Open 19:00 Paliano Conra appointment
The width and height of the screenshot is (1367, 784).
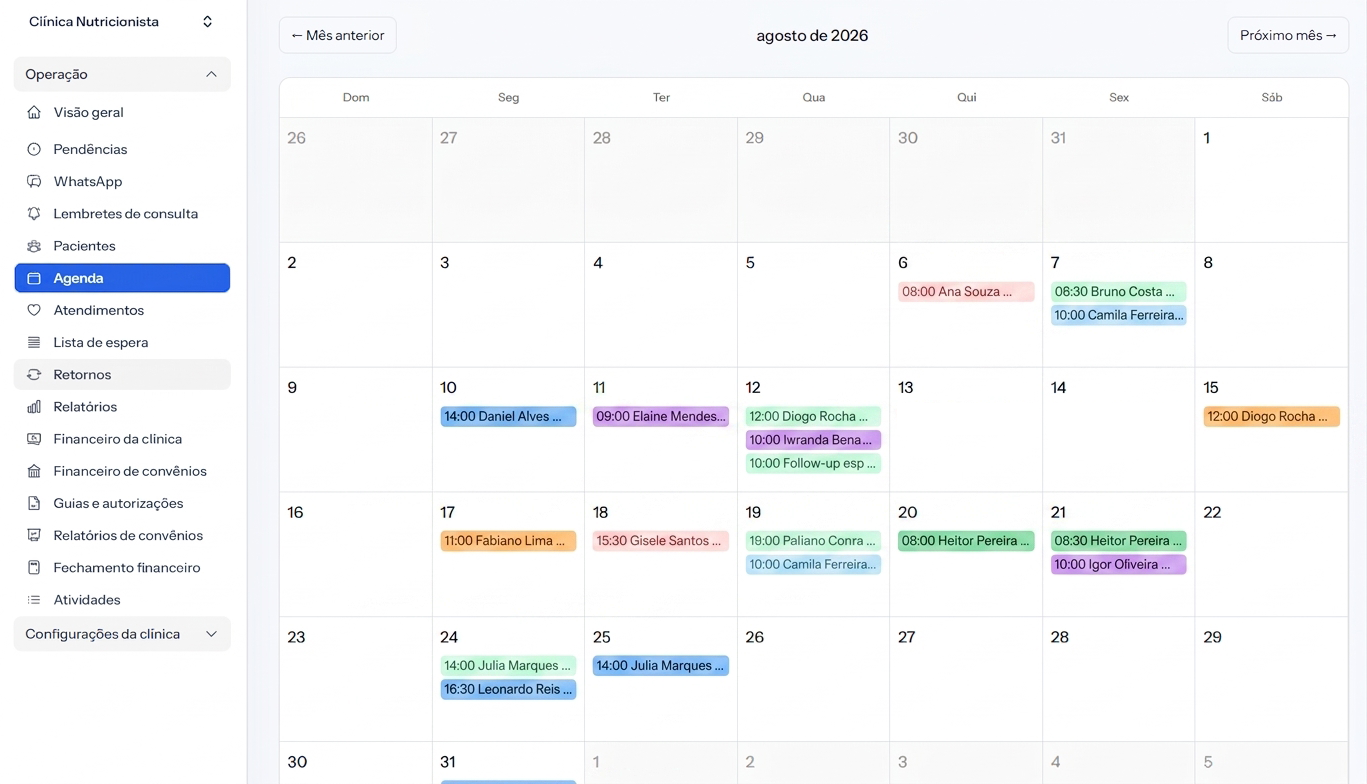[814, 541]
